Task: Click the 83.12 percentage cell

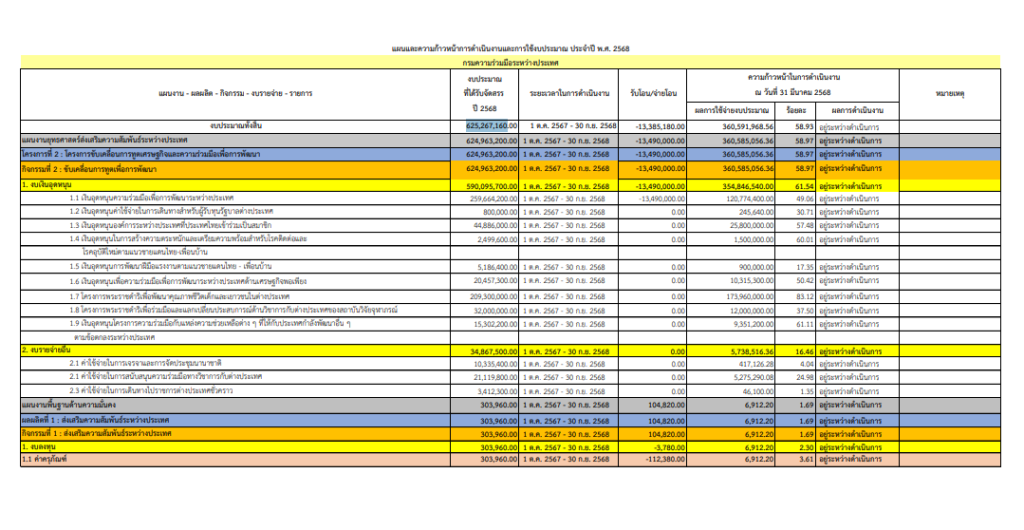Action: 796,297
